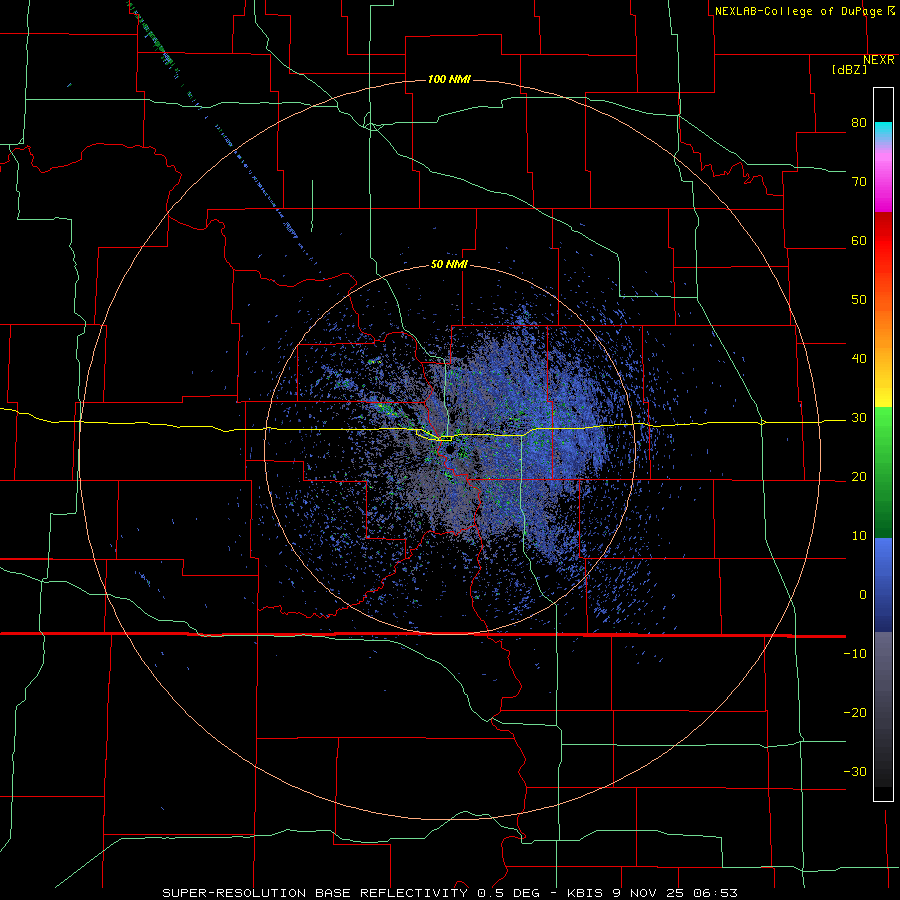Click the 50 value on the dBZ scale
This screenshot has height=900, width=900.
[x=859, y=300]
